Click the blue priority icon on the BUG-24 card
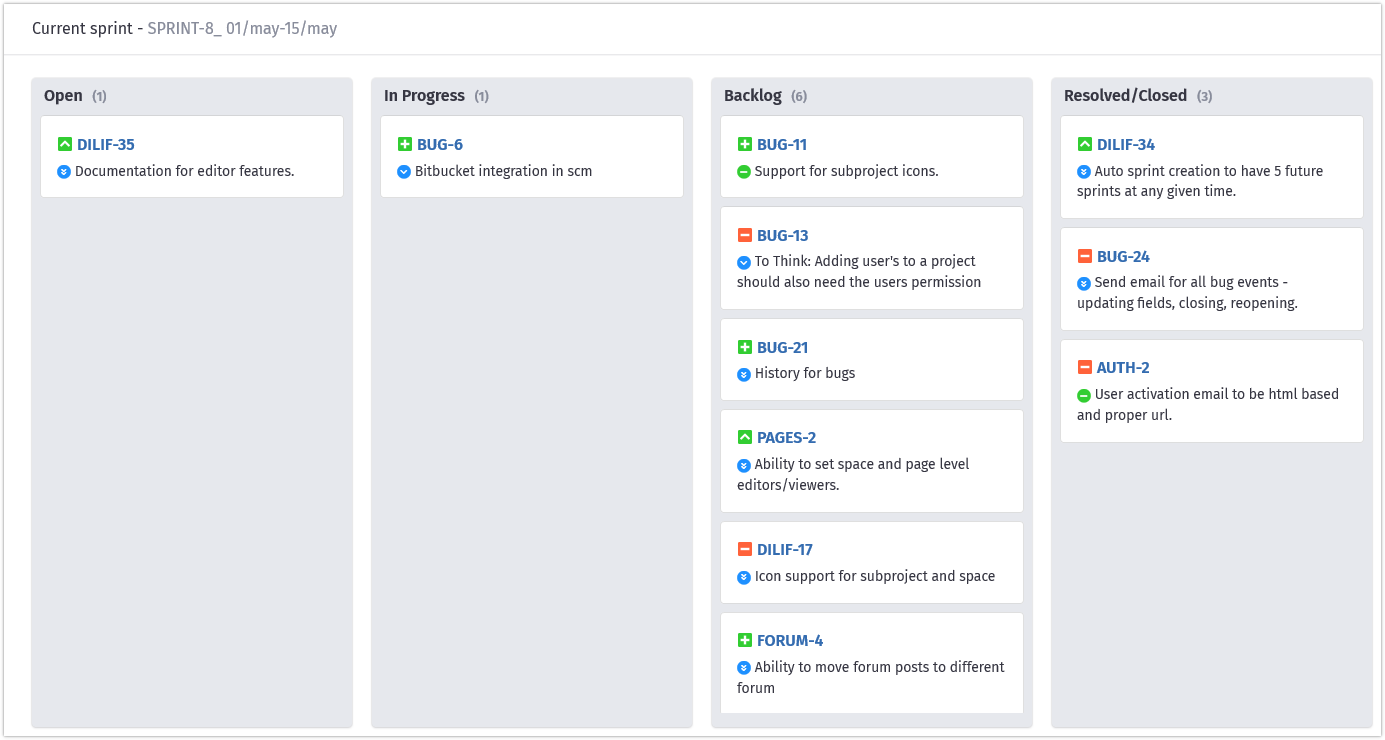This screenshot has height=740, width=1385. 1084,283
